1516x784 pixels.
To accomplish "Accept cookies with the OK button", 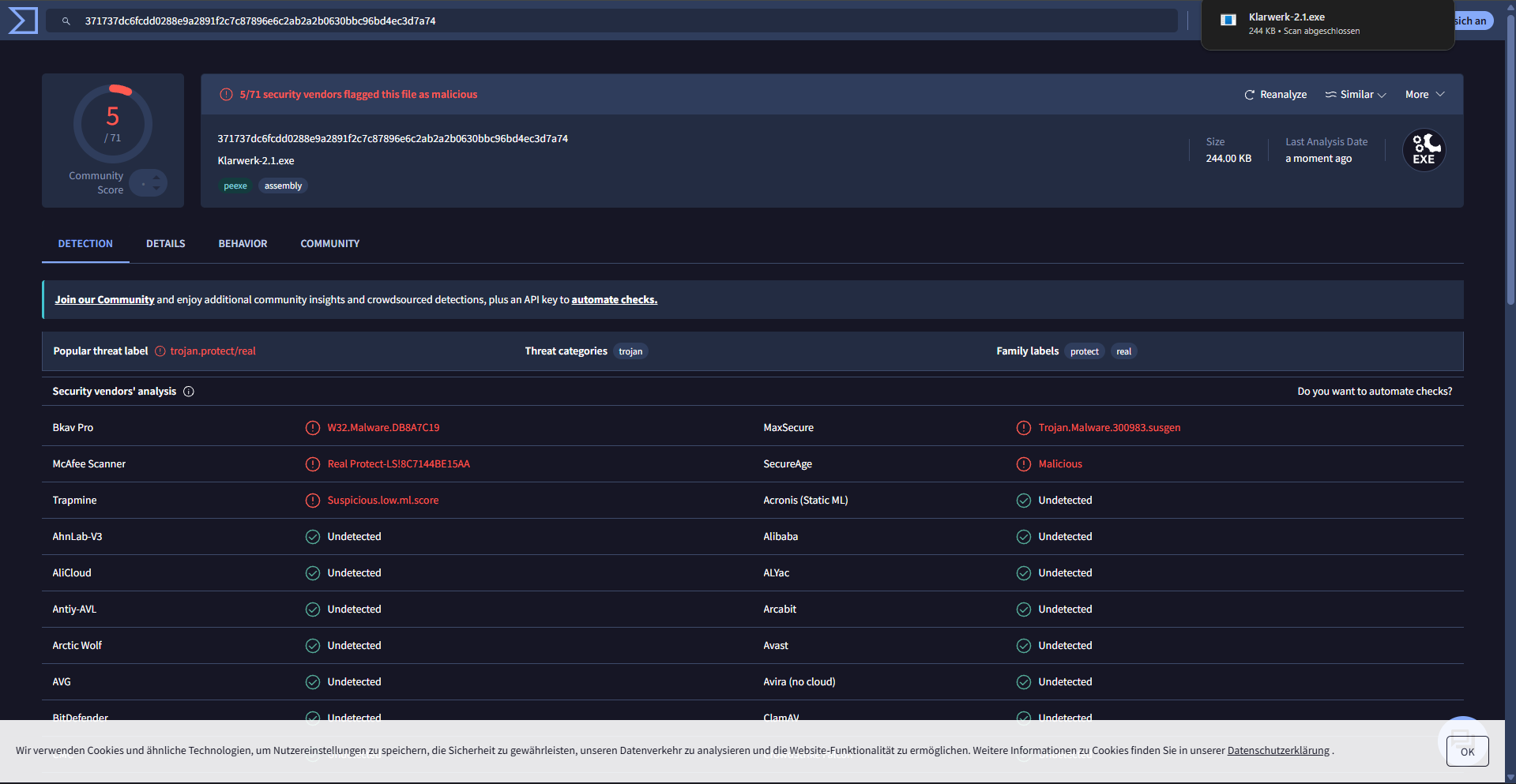I will point(1468,752).
